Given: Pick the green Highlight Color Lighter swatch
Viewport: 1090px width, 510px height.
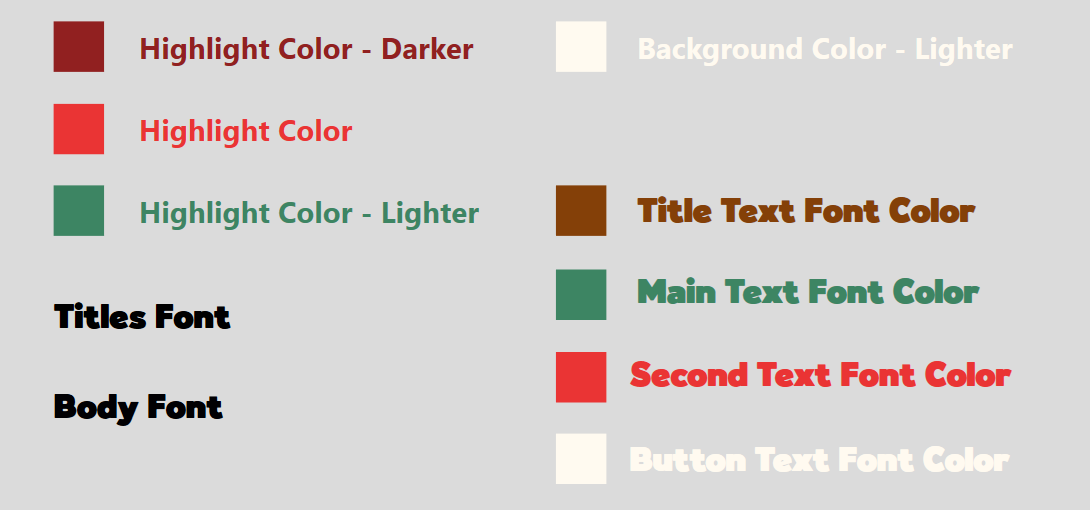Looking at the screenshot, I should tap(79, 211).
